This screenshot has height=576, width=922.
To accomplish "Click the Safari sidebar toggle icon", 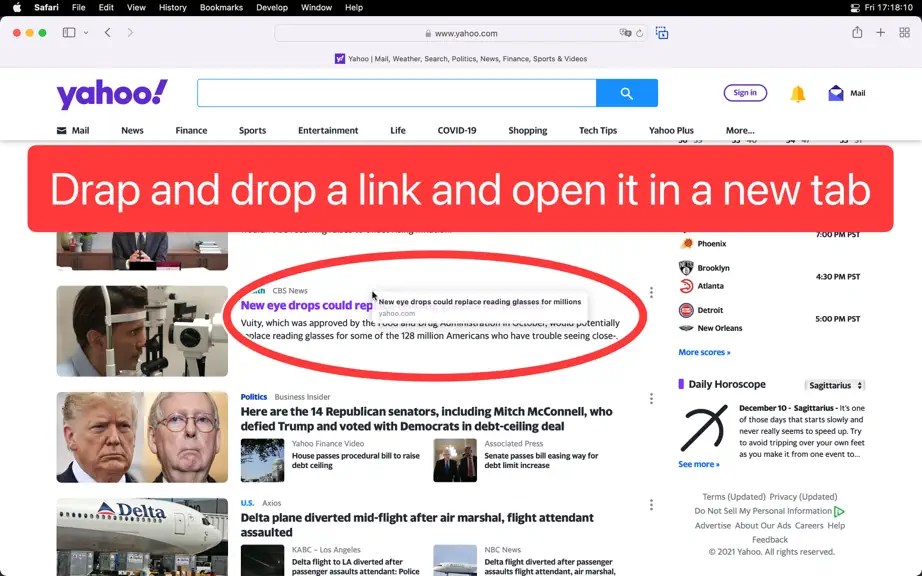I will click(69, 33).
